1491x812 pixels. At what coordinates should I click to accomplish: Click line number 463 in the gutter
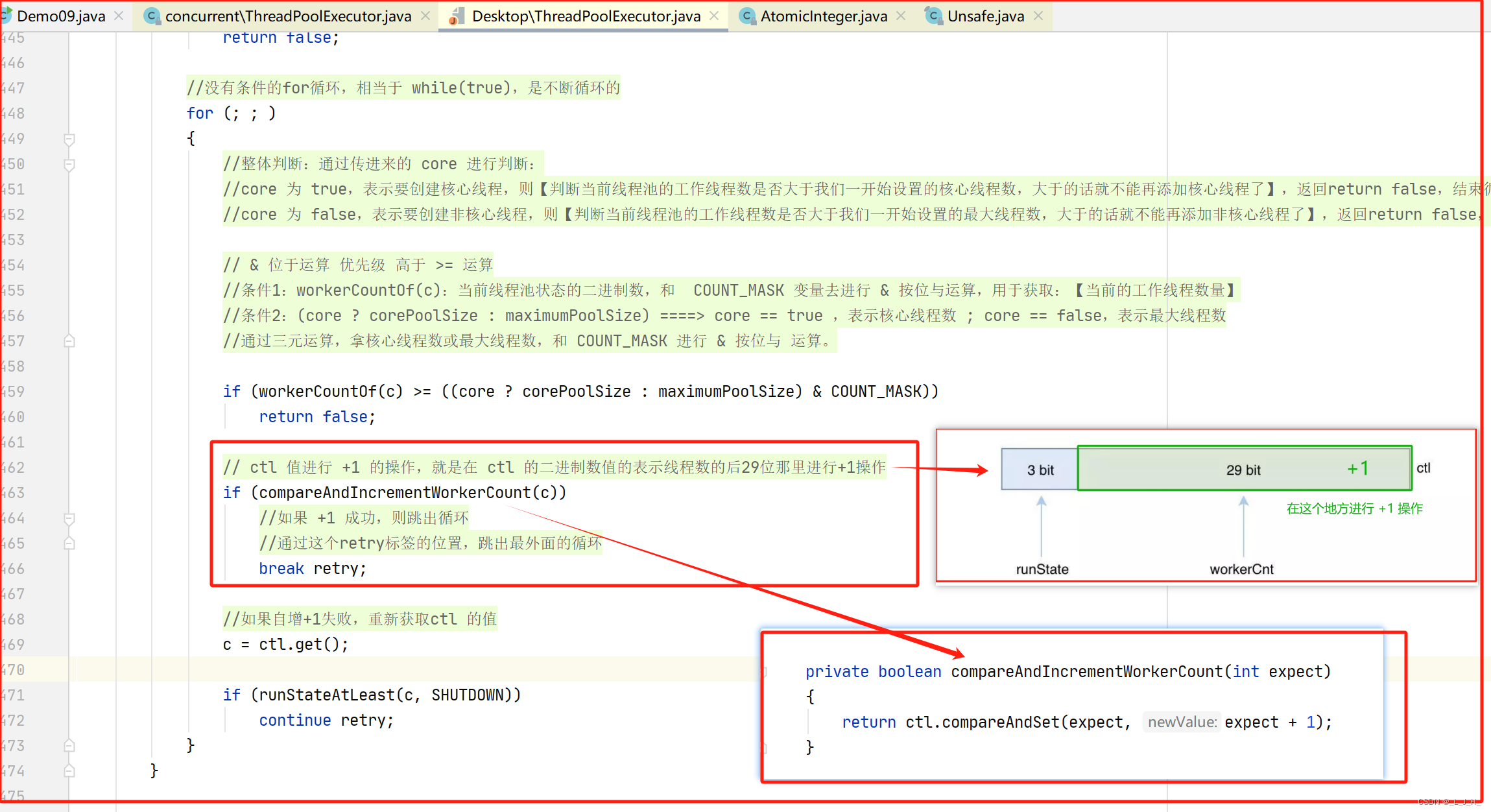pyautogui.click(x=13, y=493)
